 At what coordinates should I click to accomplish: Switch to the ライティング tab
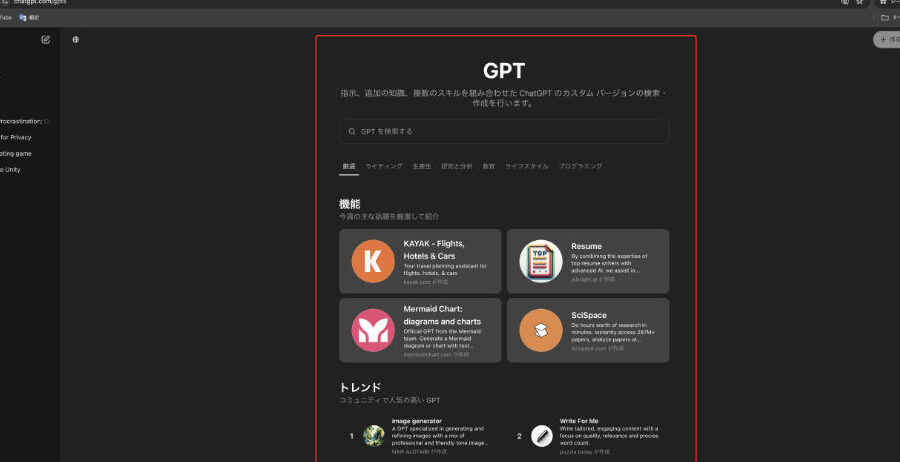(384, 166)
